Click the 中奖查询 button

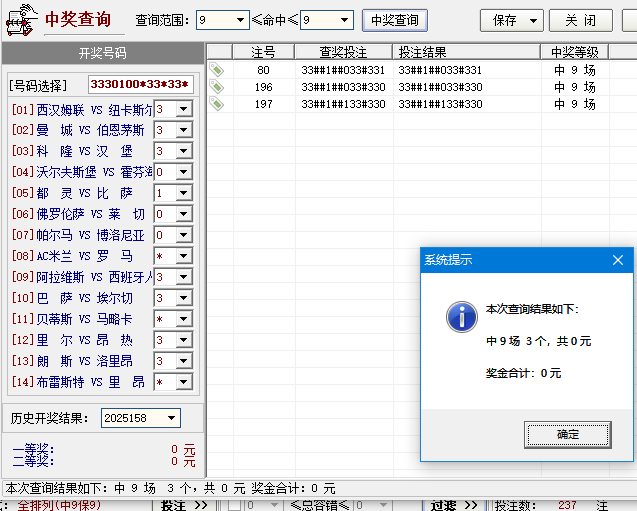pos(394,20)
